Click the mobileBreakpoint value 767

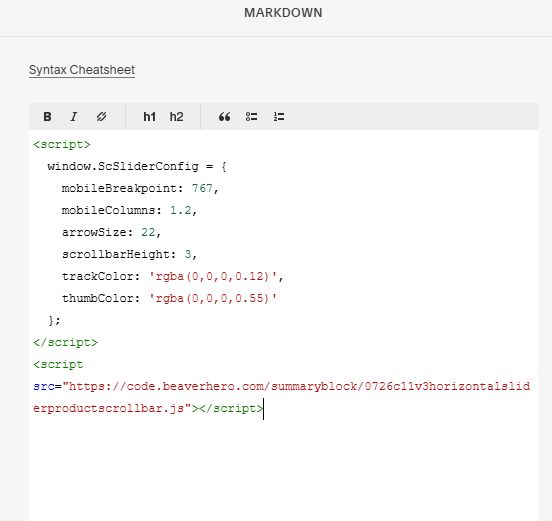click(x=202, y=188)
